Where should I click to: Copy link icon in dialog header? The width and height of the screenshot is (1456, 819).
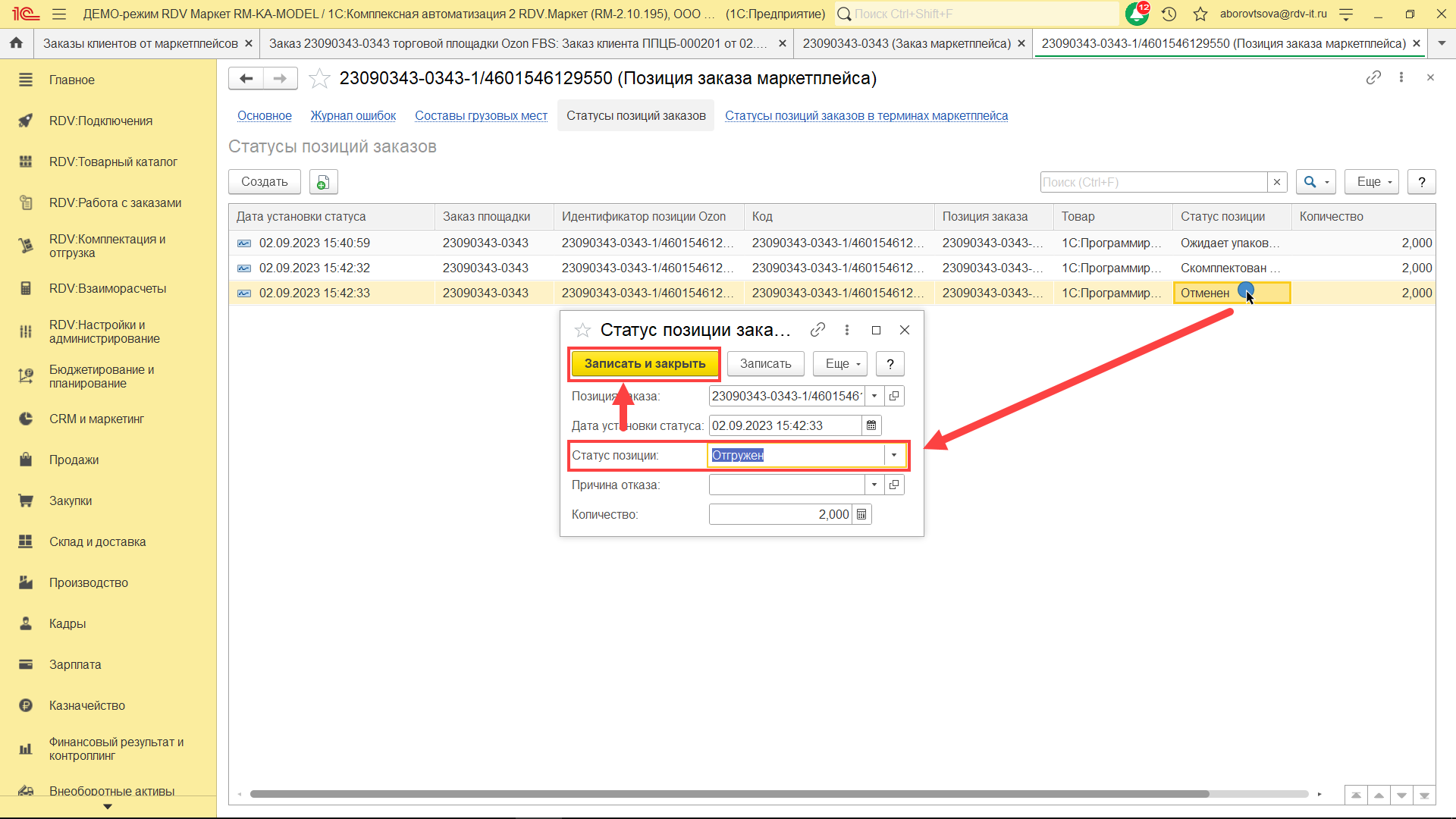(817, 330)
